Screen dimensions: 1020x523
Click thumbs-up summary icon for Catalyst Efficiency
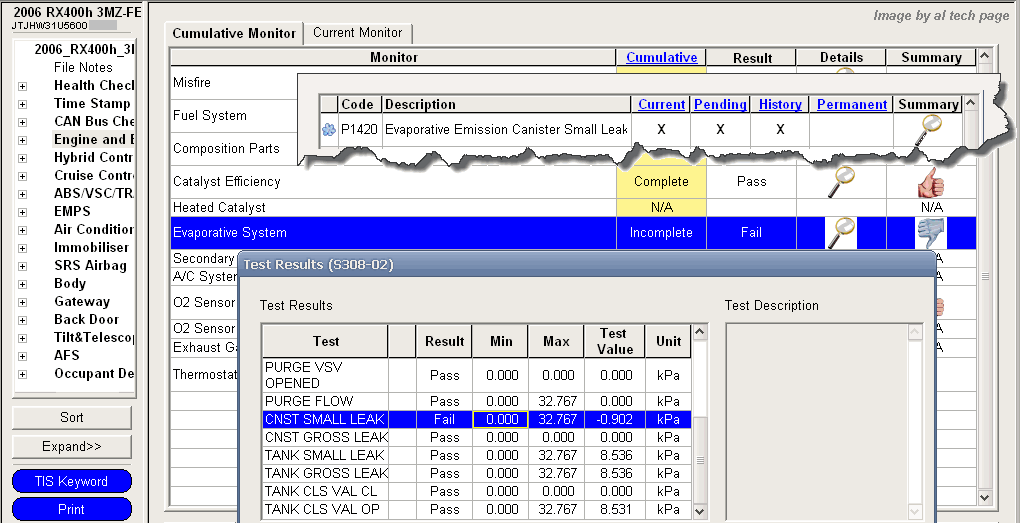pos(931,181)
